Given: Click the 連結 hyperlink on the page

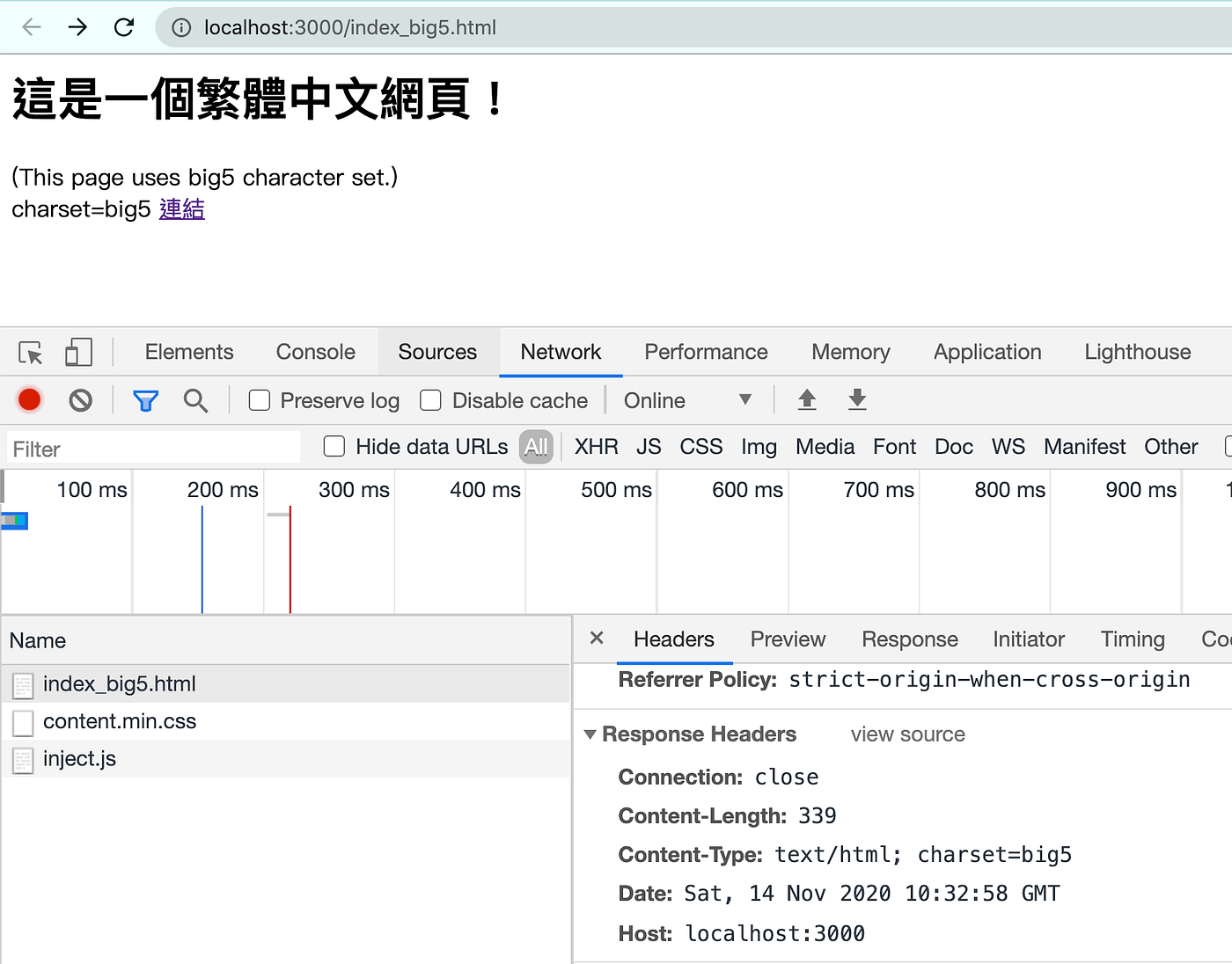Looking at the screenshot, I should pyautogui.click(x=182, y=209).
